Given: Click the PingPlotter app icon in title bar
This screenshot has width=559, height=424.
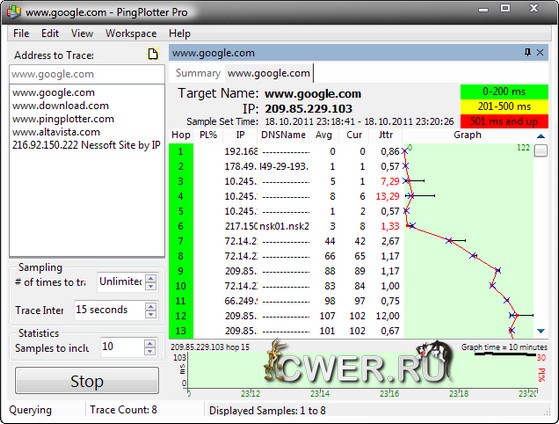Looking at the screenshot, I should coord(14,12).
